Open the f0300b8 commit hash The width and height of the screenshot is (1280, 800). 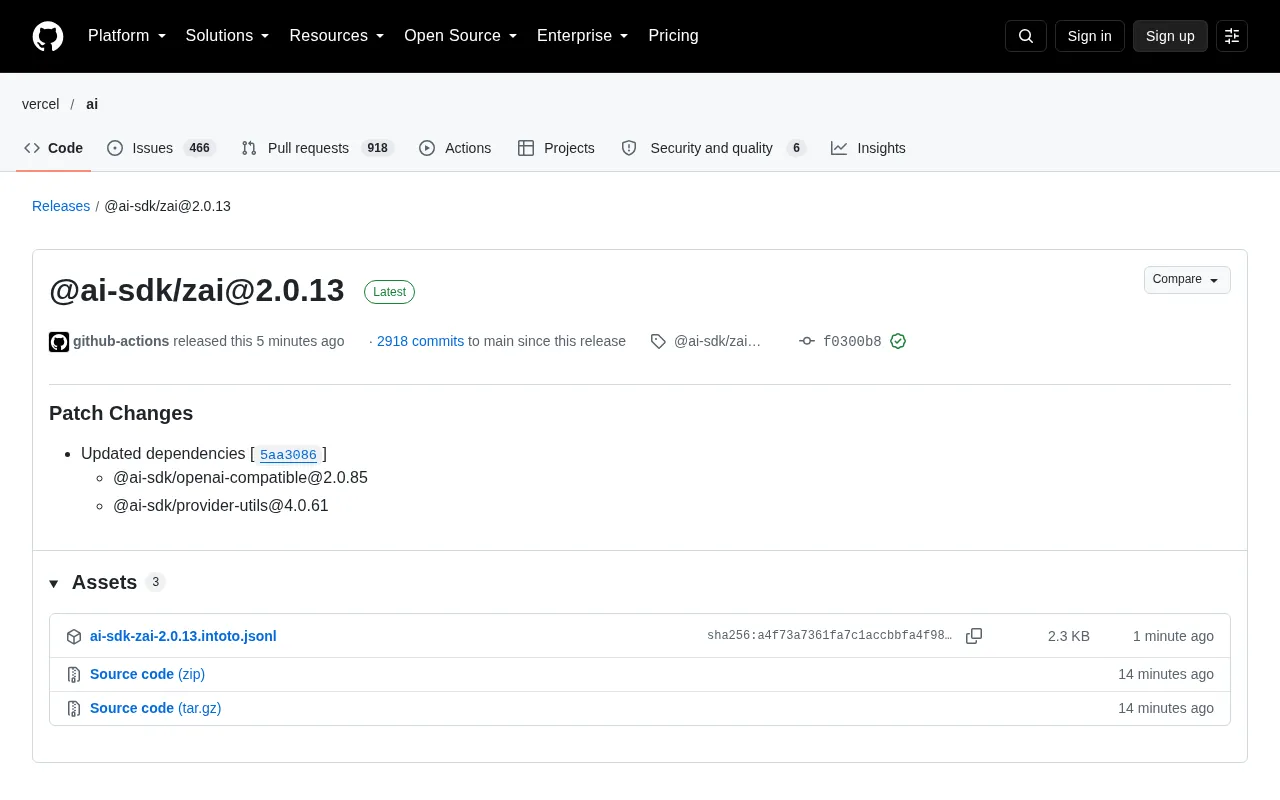click(x=852, y=341)
